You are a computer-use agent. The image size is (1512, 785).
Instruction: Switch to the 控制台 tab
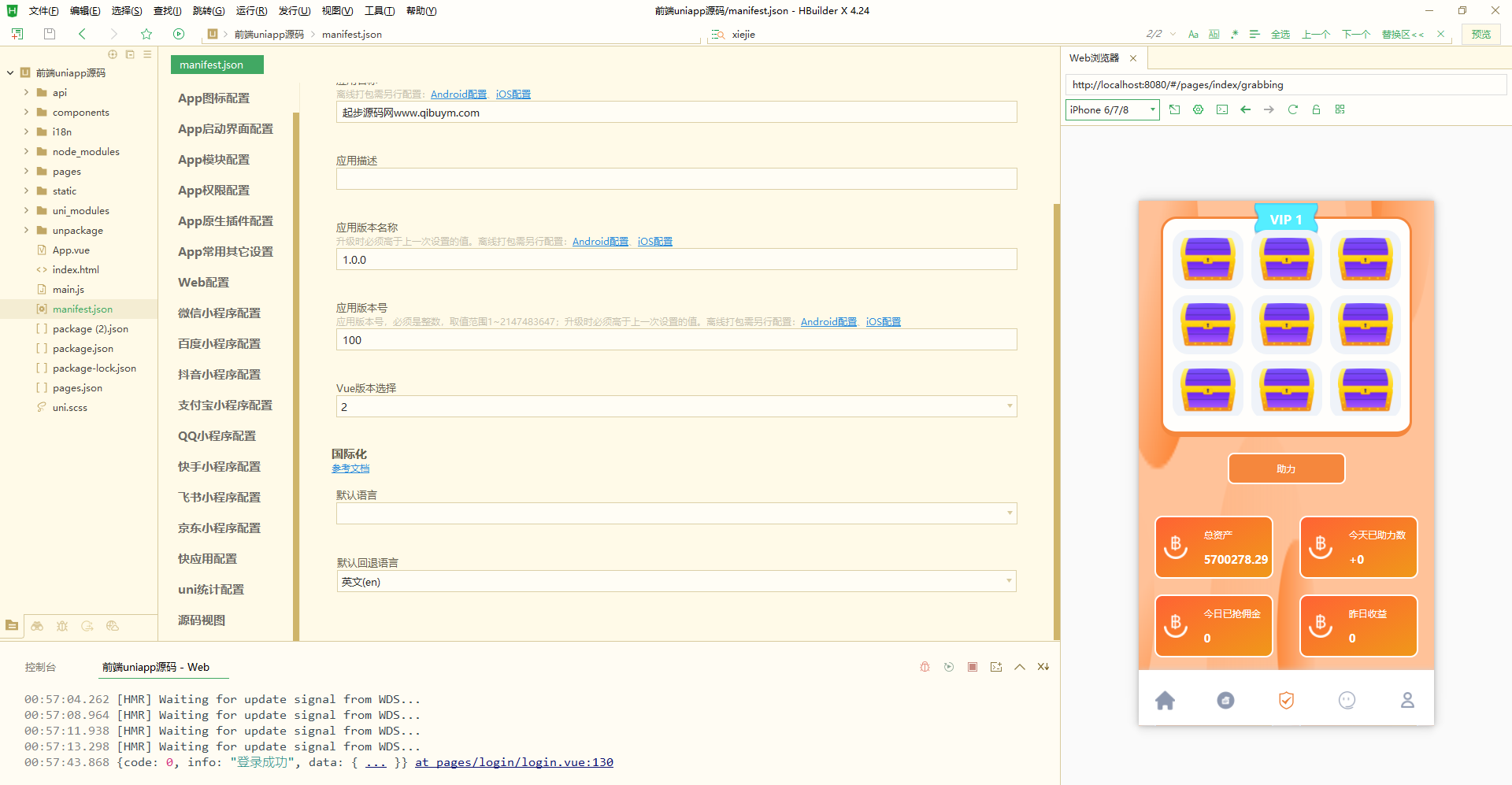(x=40, y=667)
